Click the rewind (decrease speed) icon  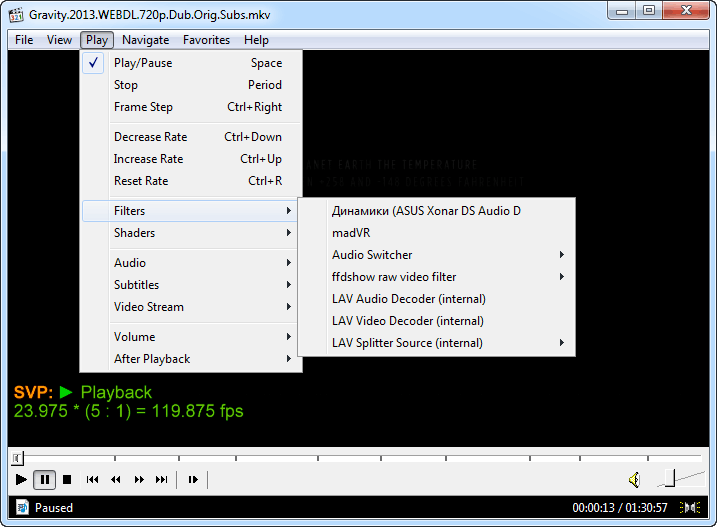[x=116, y=480]
